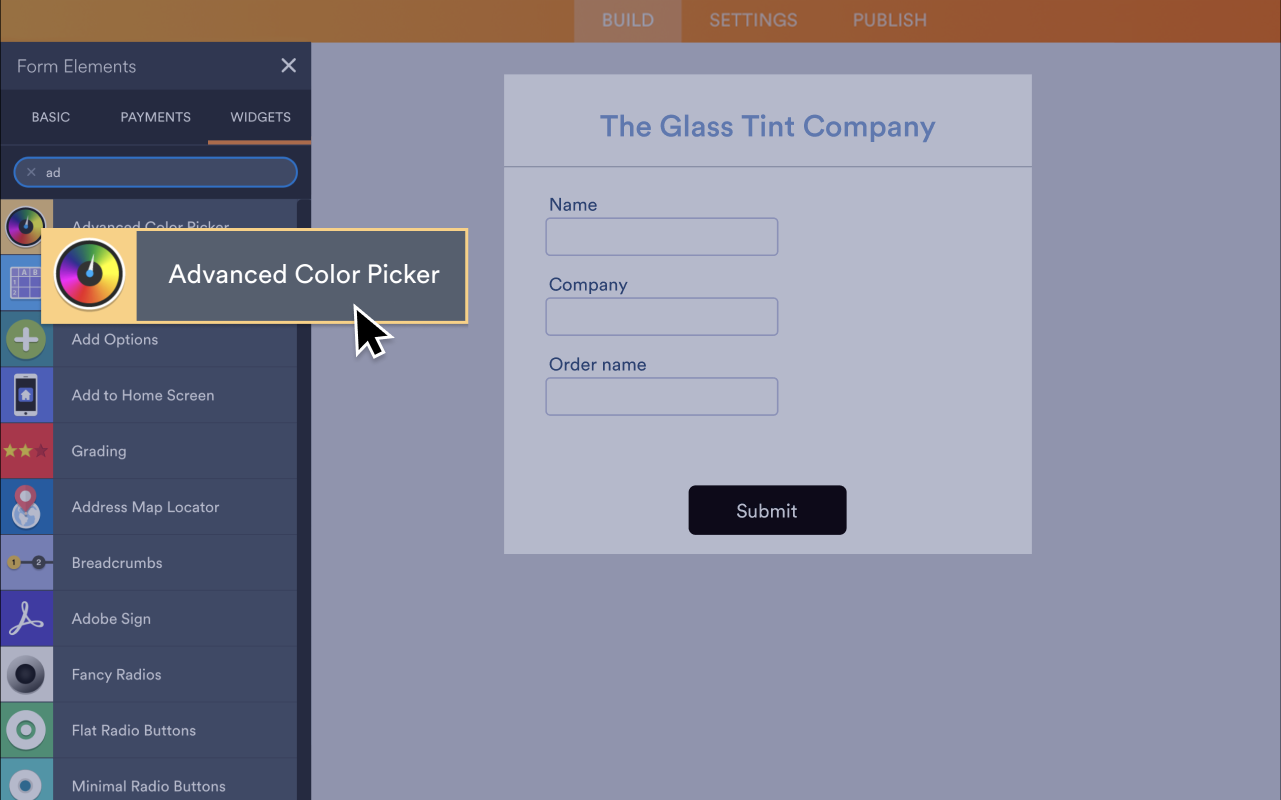Select the Minimal Radio Buttons icon
Viewport: 1281px width, 800px height.
coord(27,784)
